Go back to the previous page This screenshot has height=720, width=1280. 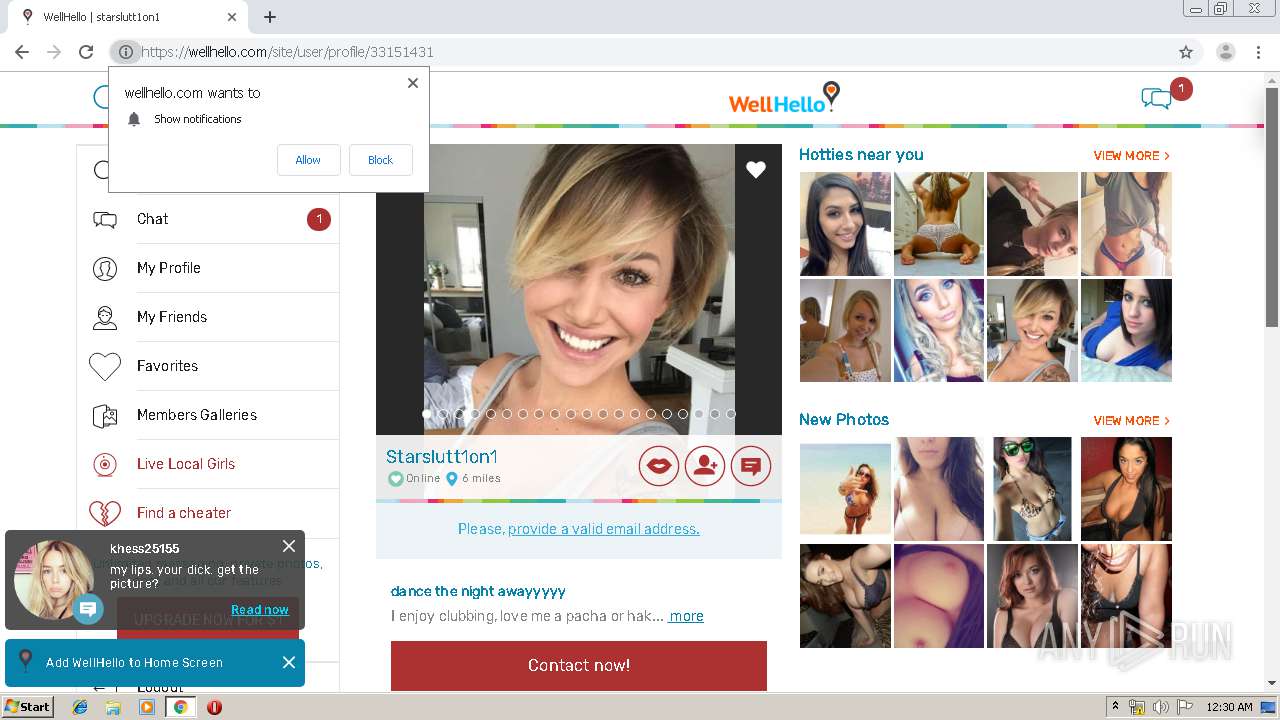click(22, 52)
